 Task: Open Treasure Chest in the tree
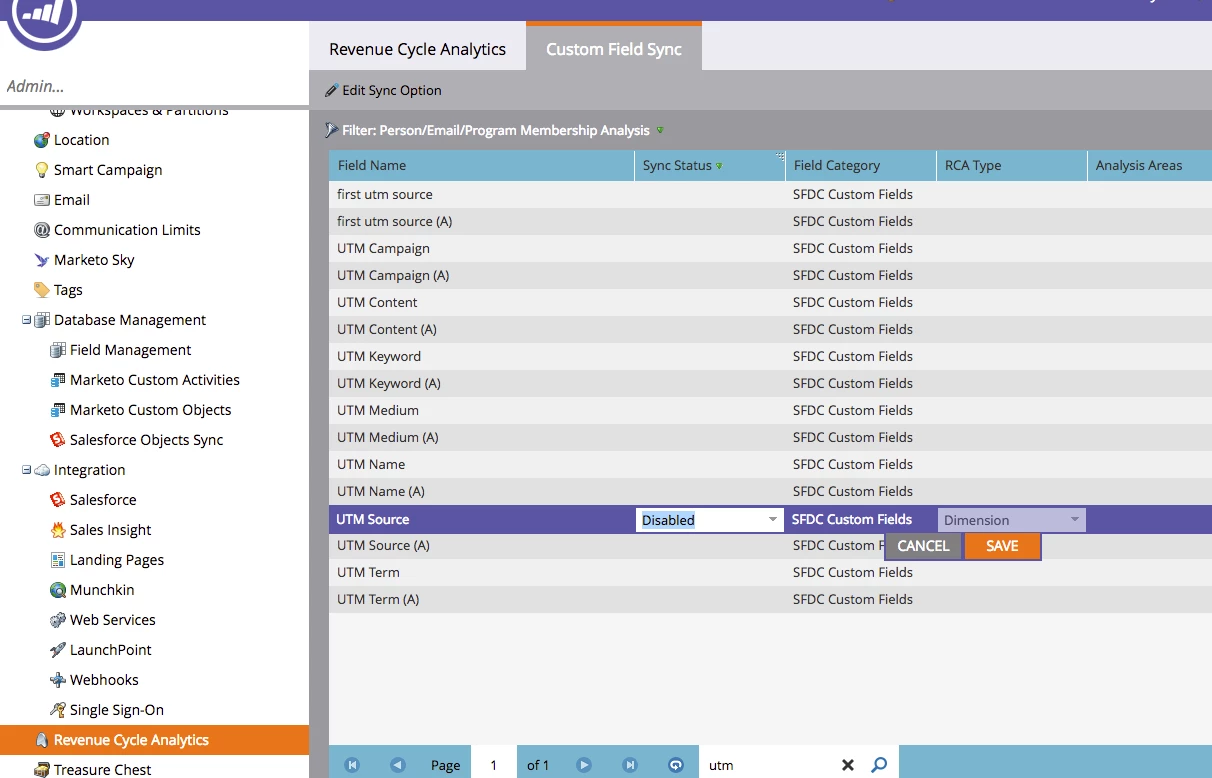[x=103, y=770]
